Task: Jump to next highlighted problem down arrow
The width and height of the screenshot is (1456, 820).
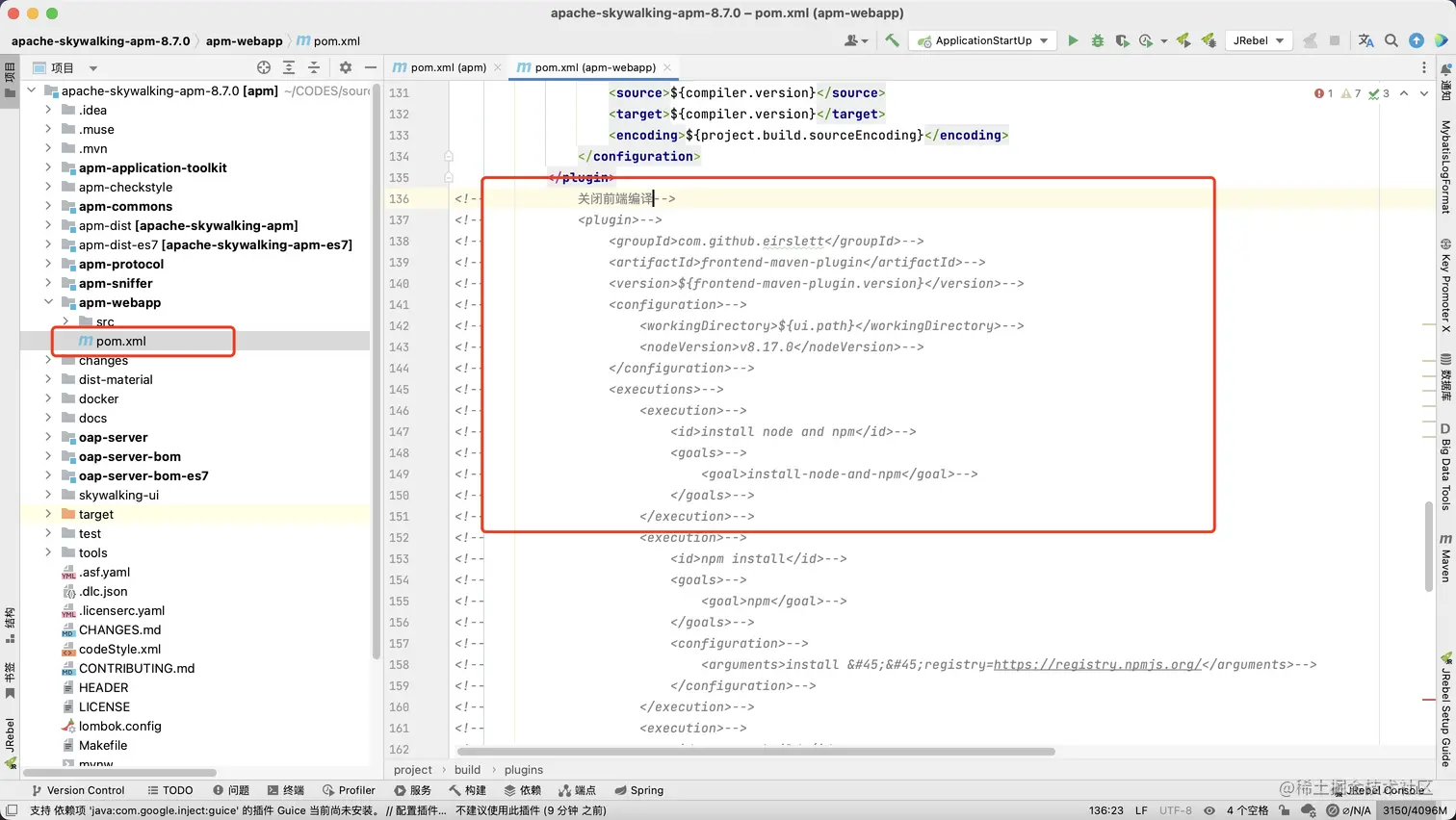Action: coord(1424,93)
